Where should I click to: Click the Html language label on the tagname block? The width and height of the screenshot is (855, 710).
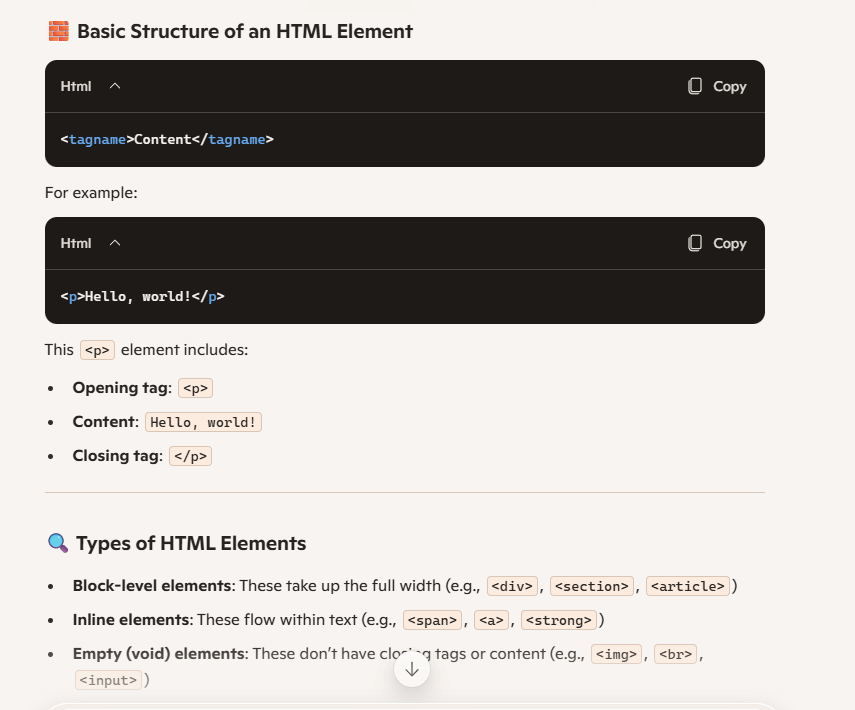[x=76, y=86]
